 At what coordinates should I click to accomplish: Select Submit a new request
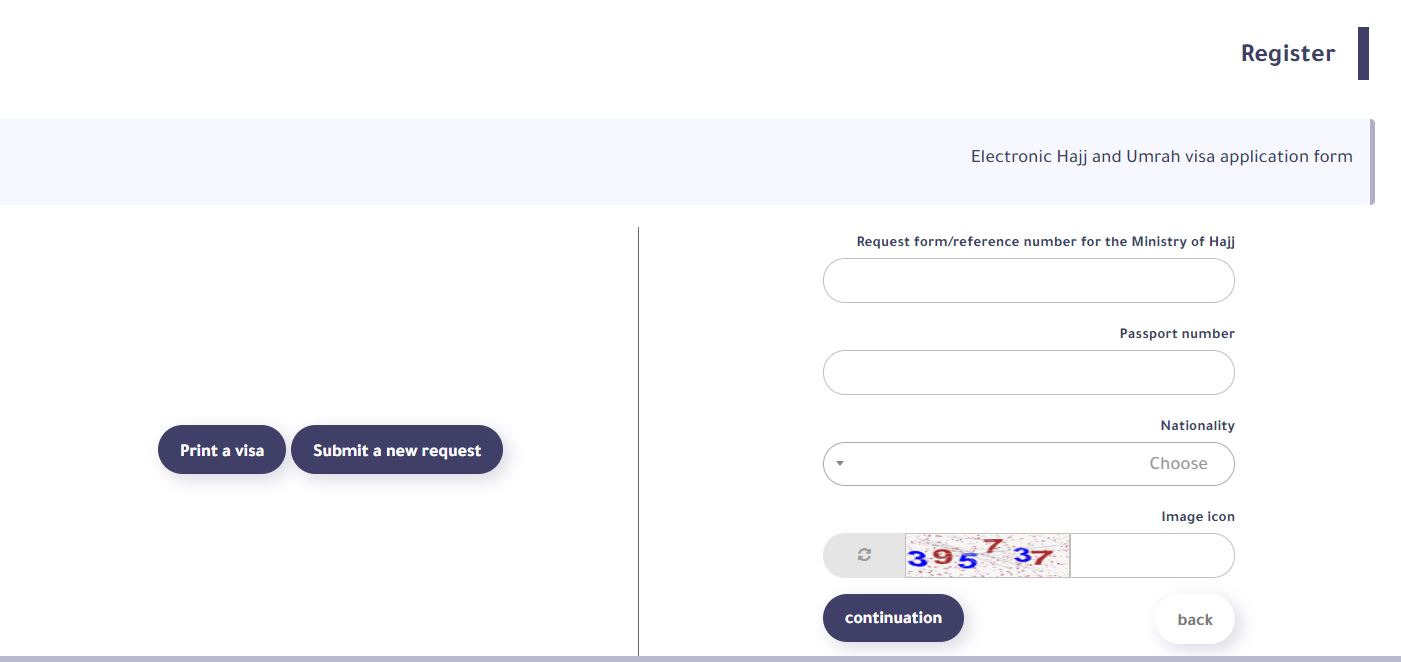point(397,450)
